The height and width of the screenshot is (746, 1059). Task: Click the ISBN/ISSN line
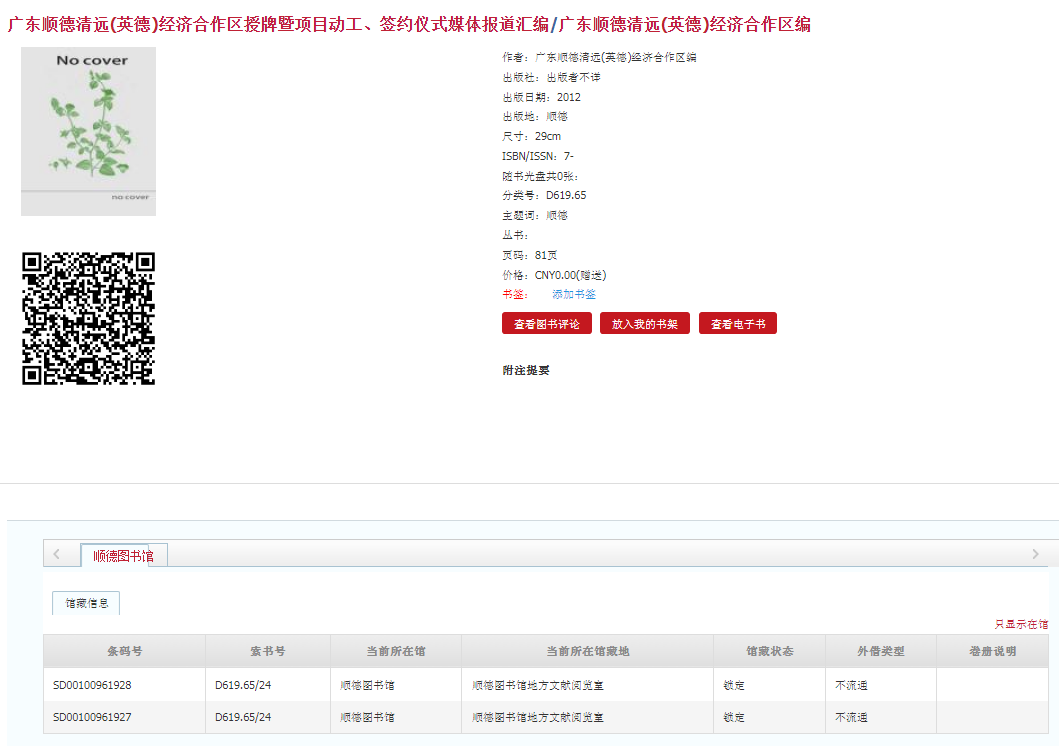tap(538, 156)
